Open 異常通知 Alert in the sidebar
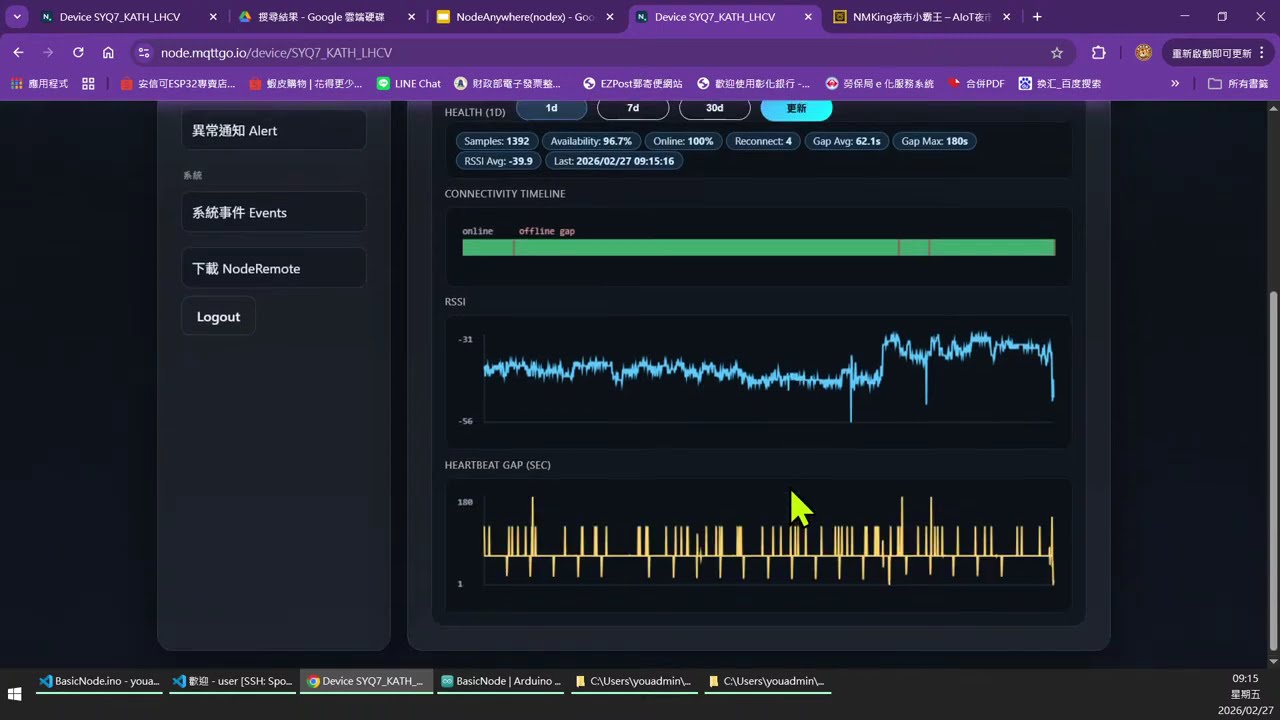The height and width of the screenshot is (720, 1280). click(274, 130)
